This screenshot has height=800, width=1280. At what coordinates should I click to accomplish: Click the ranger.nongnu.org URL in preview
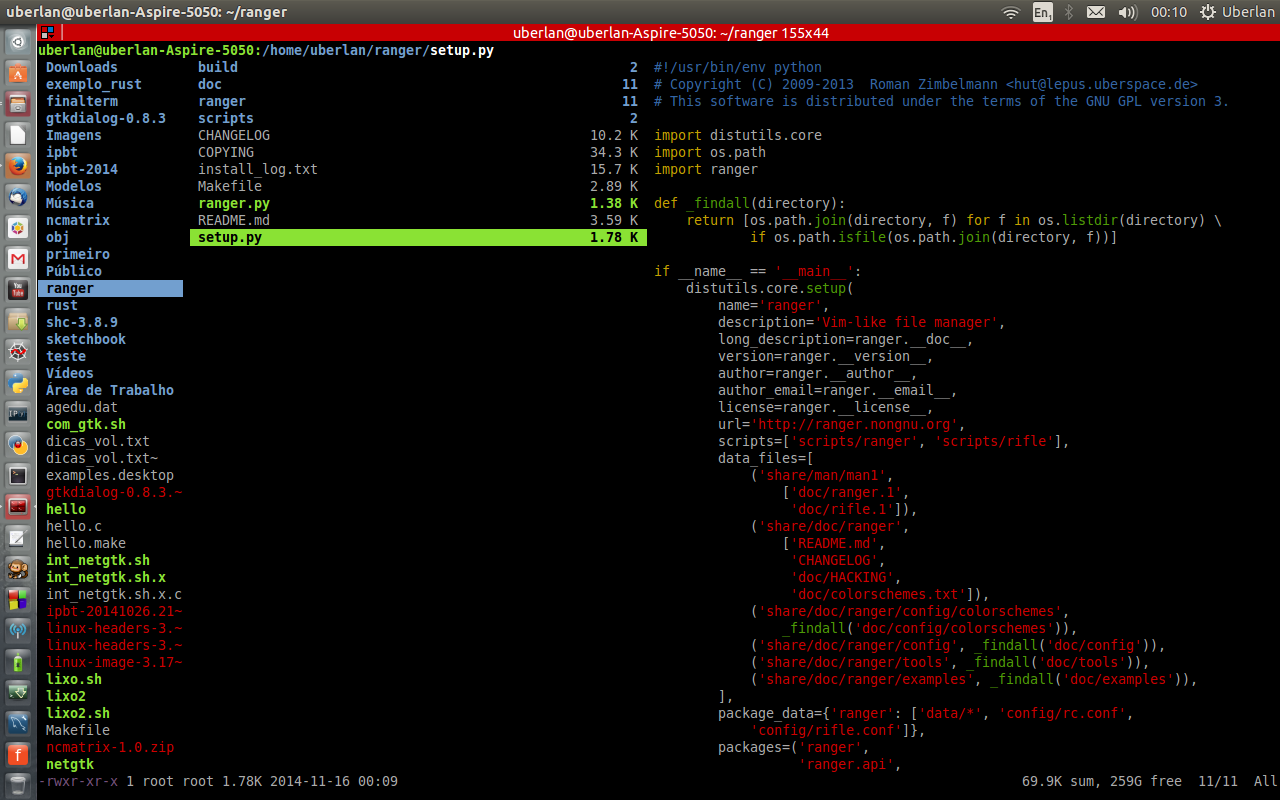coord(857,424)
